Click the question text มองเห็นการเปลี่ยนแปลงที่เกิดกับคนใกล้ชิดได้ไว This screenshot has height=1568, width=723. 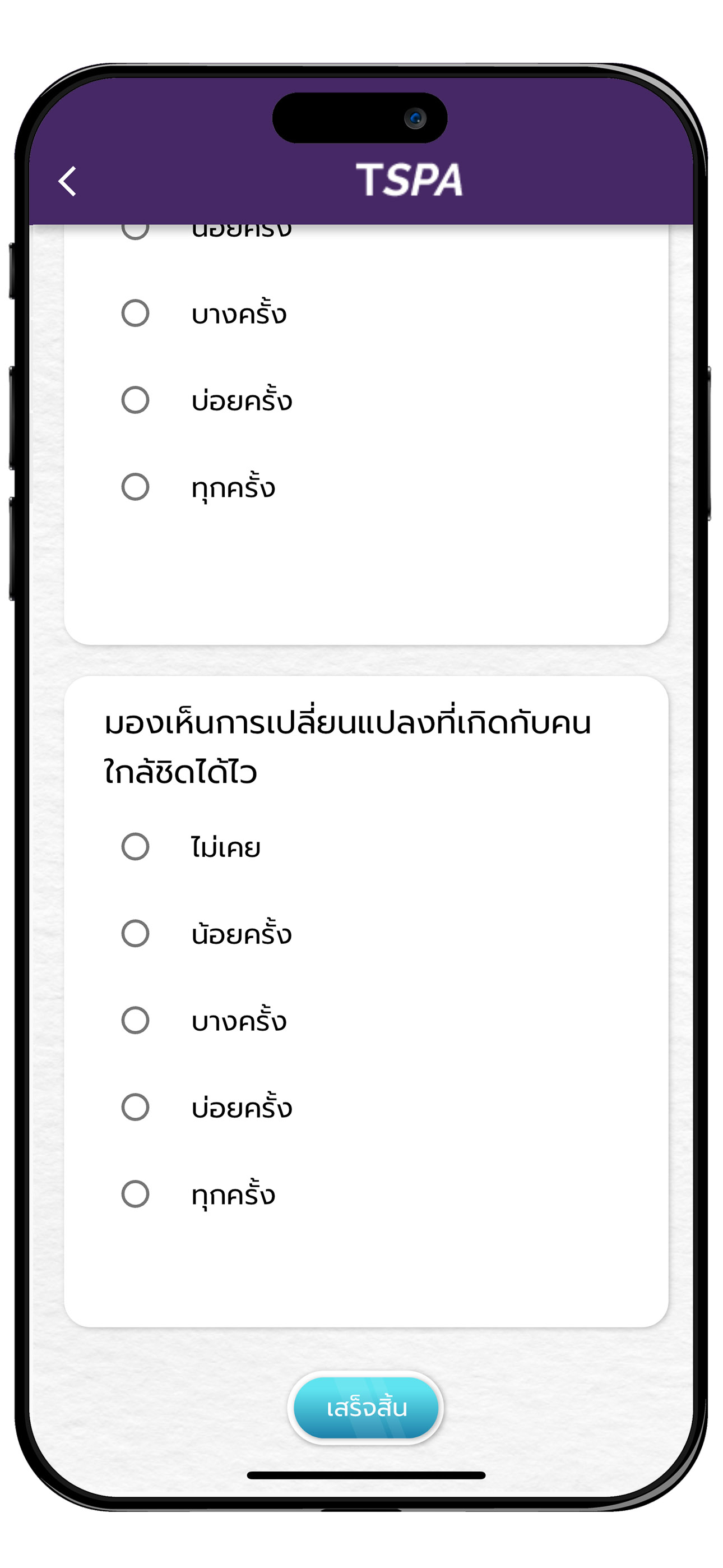click(347, 748)
